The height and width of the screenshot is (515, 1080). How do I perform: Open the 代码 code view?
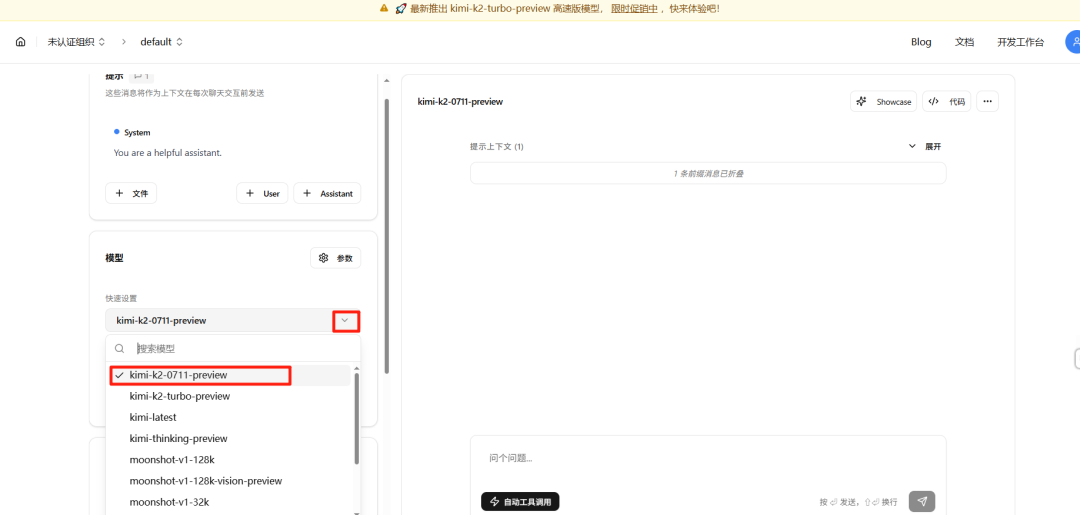click(x=946, y=101)
